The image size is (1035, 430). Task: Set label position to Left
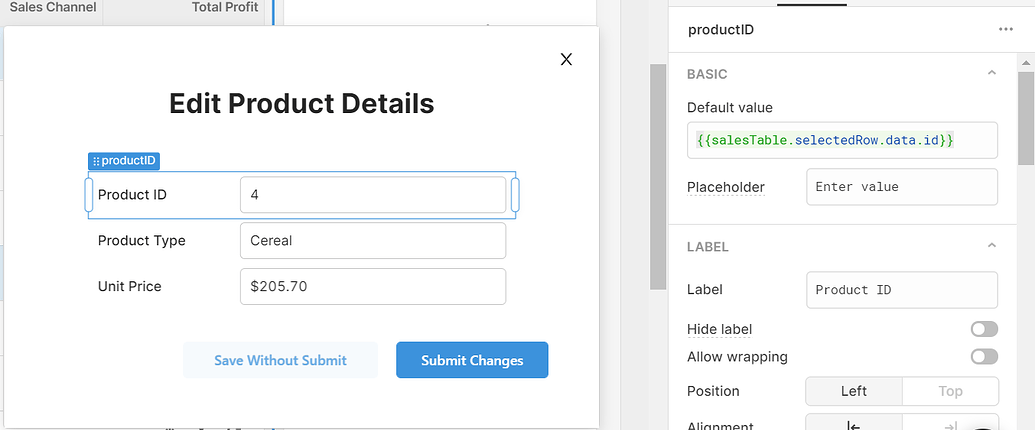pos(853,391)
